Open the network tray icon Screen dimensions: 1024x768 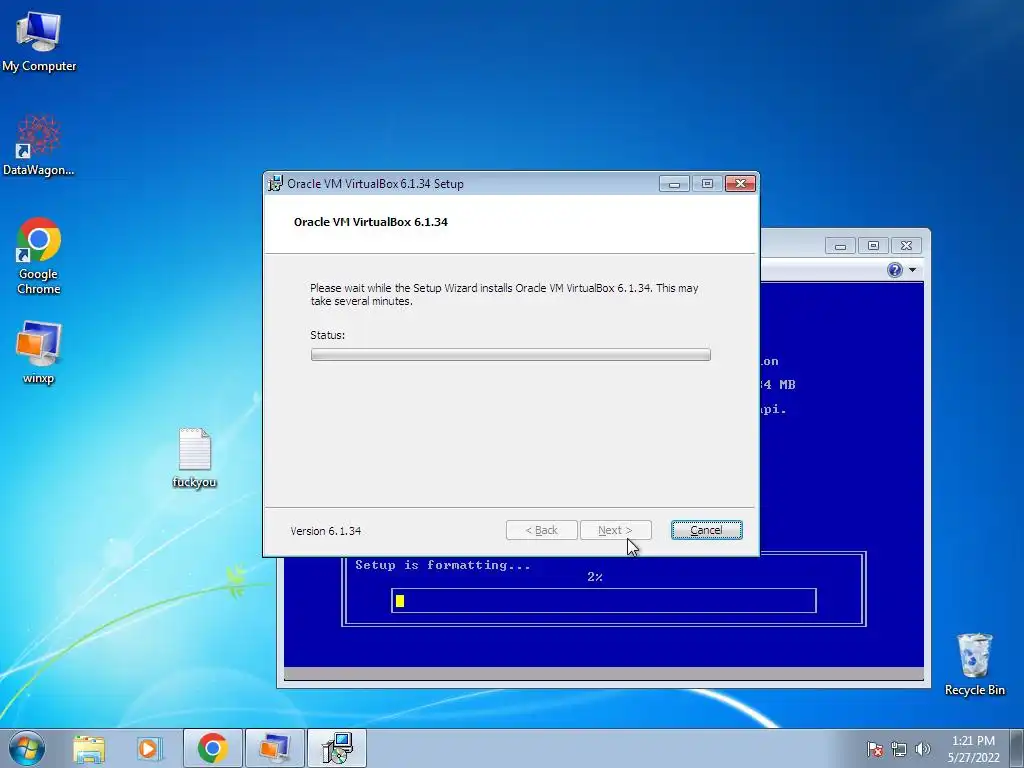[x=899, y=749]
